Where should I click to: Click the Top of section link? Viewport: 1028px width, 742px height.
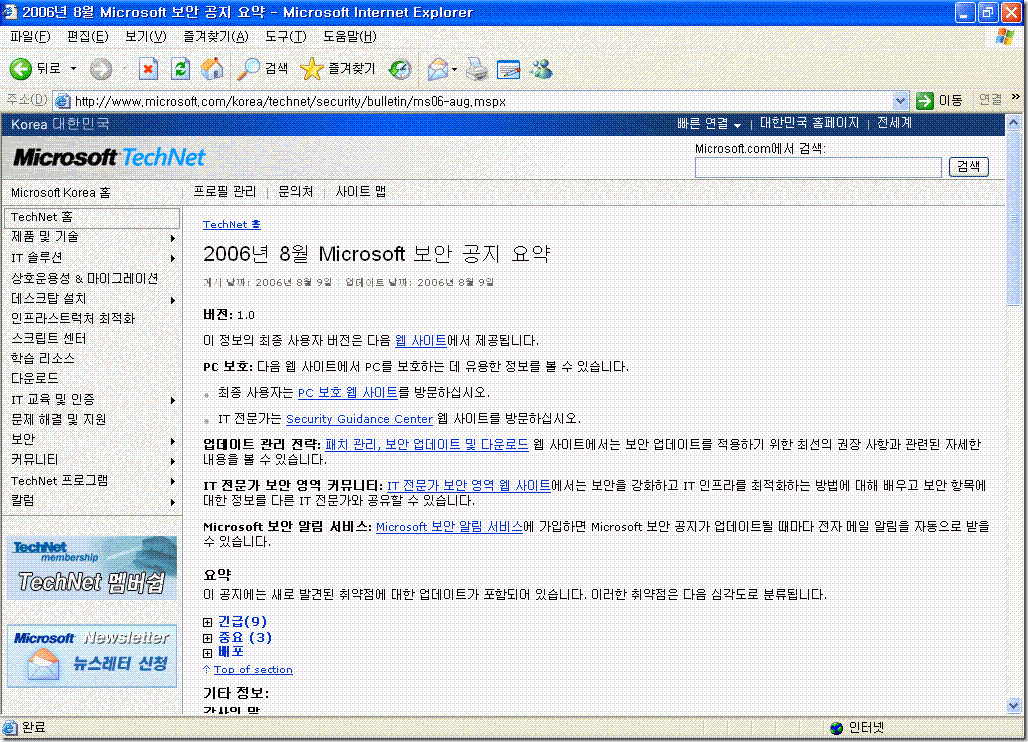(253, 669)
